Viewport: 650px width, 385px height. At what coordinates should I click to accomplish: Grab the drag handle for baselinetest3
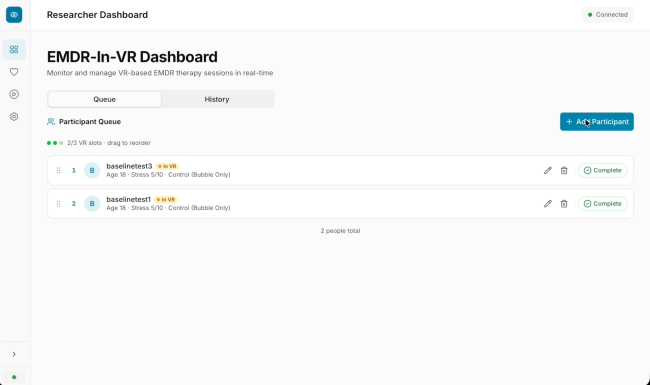(x=58, y=170)
